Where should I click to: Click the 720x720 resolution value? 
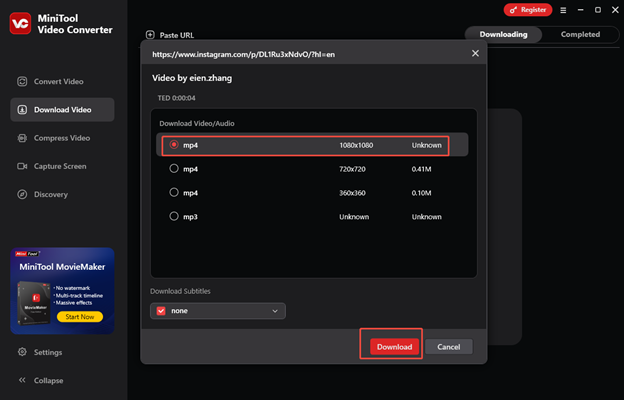352,169
